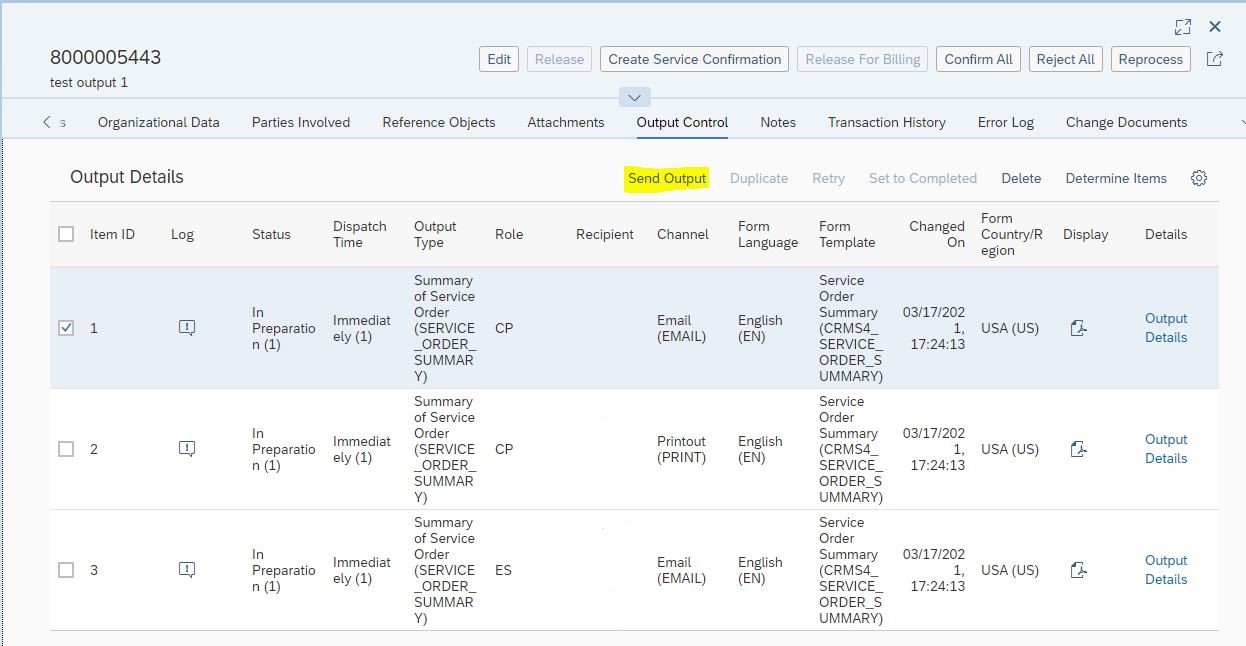Click the Printout (PRINT) channel cell
Screen dimensions: 1246x646
click(x=681, y=449)
